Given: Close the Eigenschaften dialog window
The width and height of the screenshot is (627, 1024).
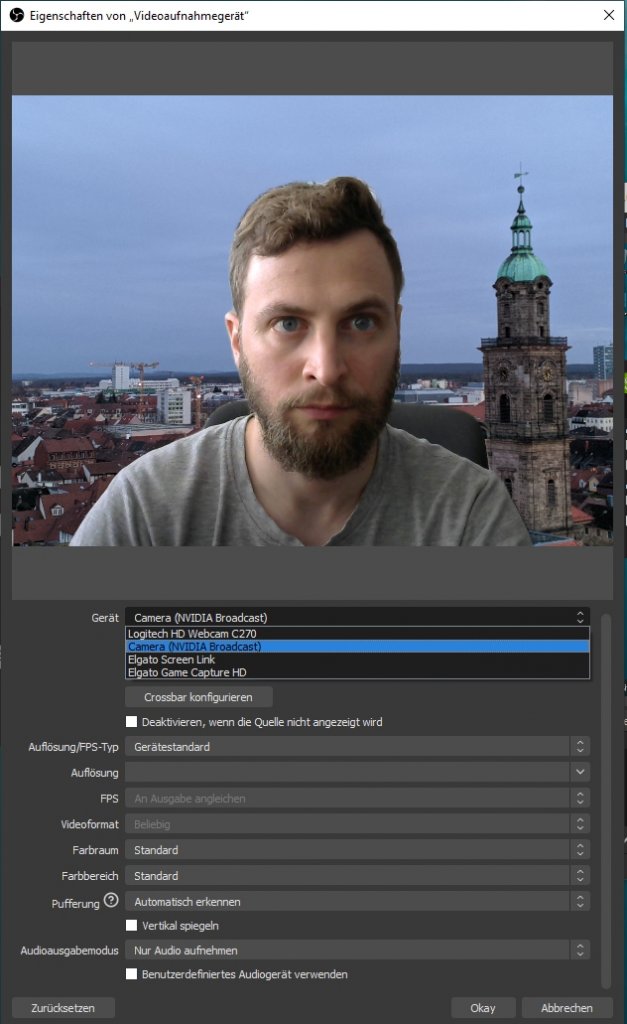Looking at the screenshot, I should (609, 15).
